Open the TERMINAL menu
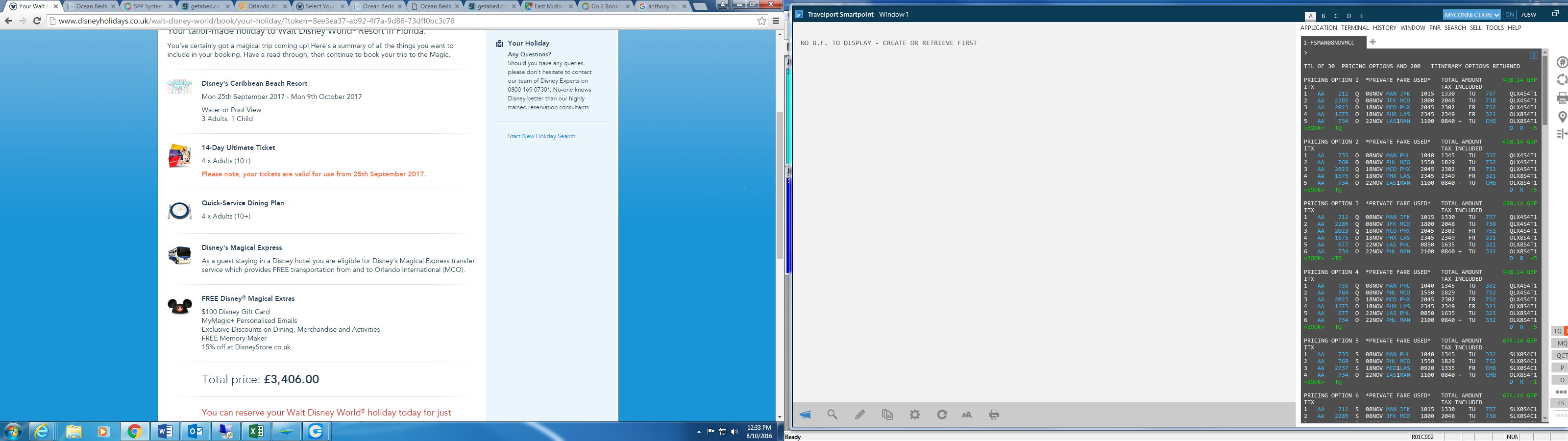The width and height of the screenshot is (1568, 441). tap(1355, 28)
